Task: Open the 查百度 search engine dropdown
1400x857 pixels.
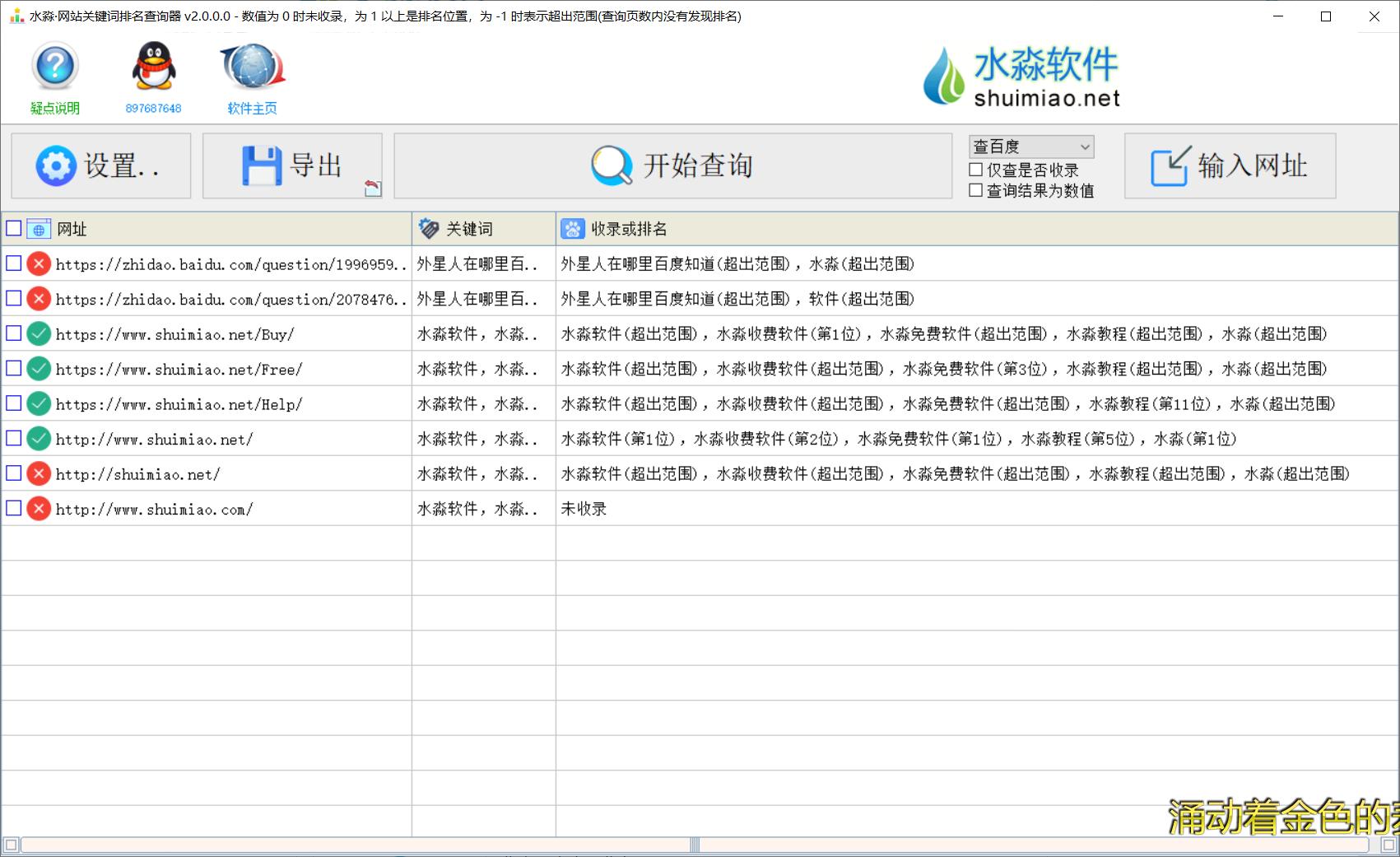Action: (x=1031, y=147)
